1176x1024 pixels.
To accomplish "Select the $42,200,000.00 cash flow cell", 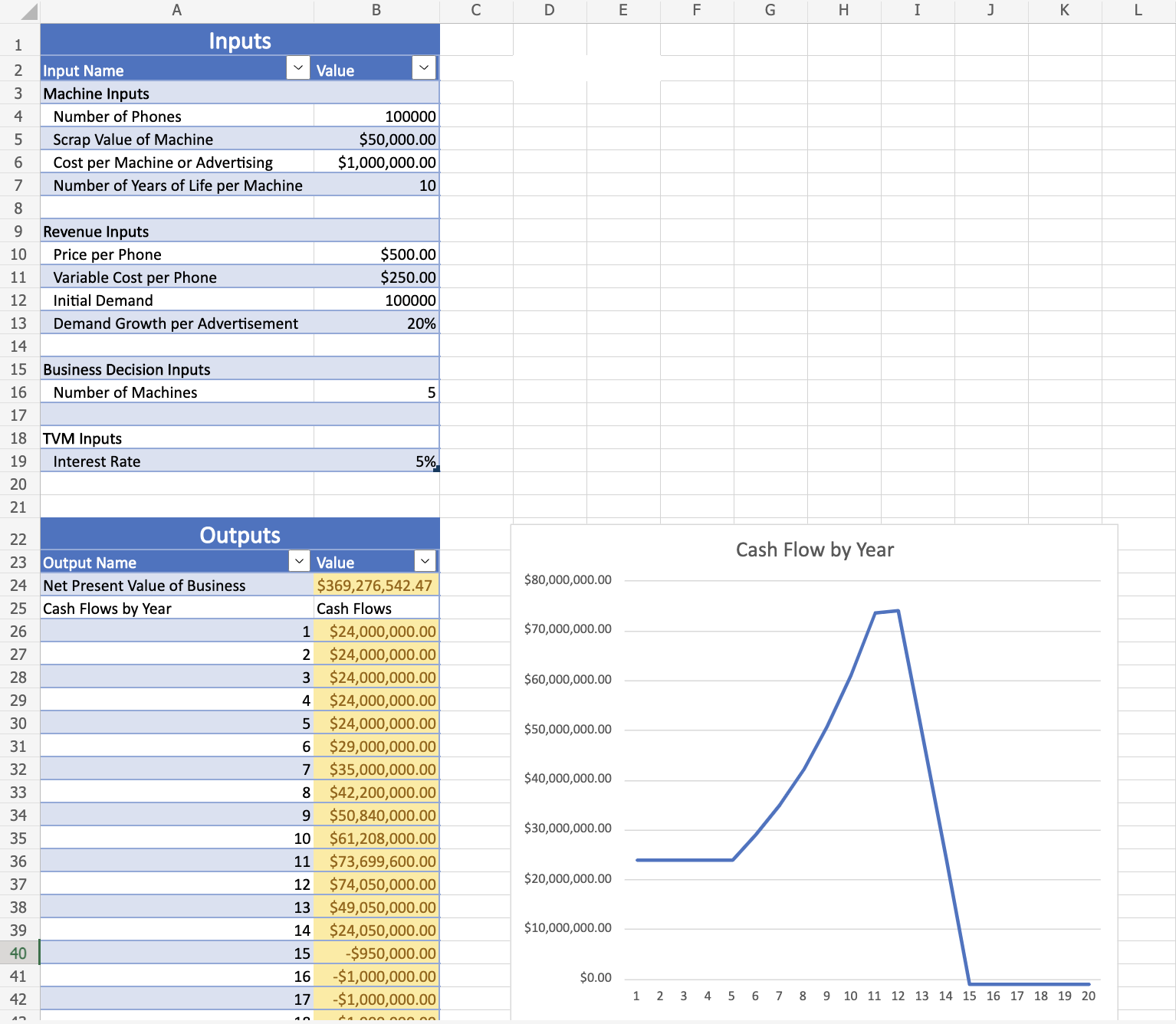I will [376, 792].
